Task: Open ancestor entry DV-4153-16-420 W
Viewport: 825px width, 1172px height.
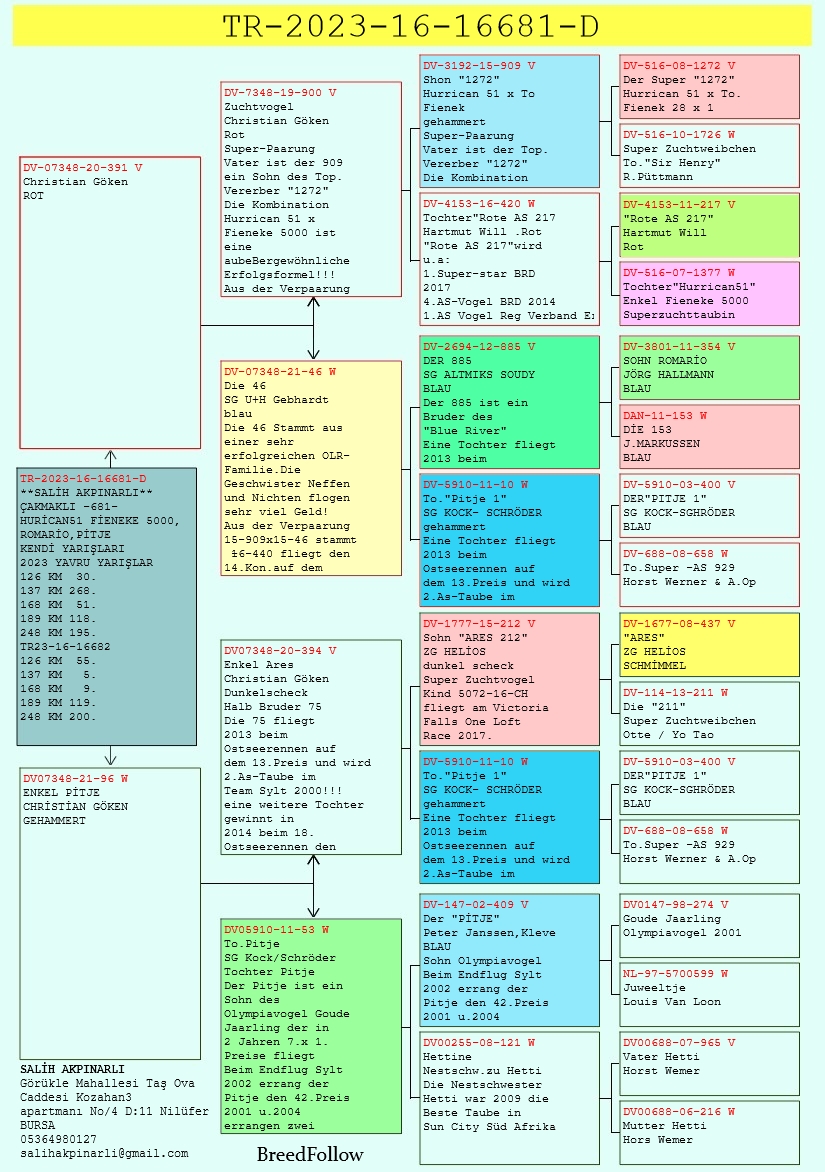Action: click(479, 203)
